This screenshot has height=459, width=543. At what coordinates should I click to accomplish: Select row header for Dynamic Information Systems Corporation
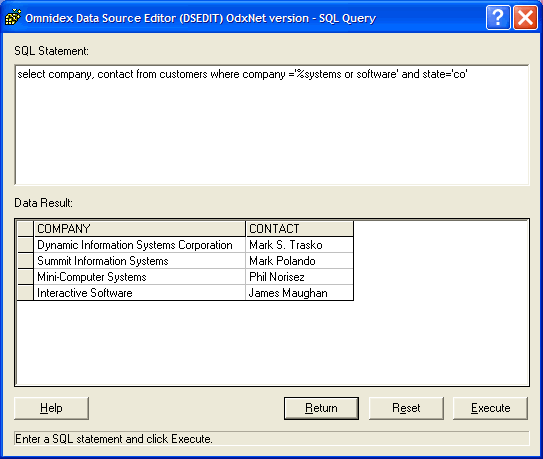click(25, 245)
